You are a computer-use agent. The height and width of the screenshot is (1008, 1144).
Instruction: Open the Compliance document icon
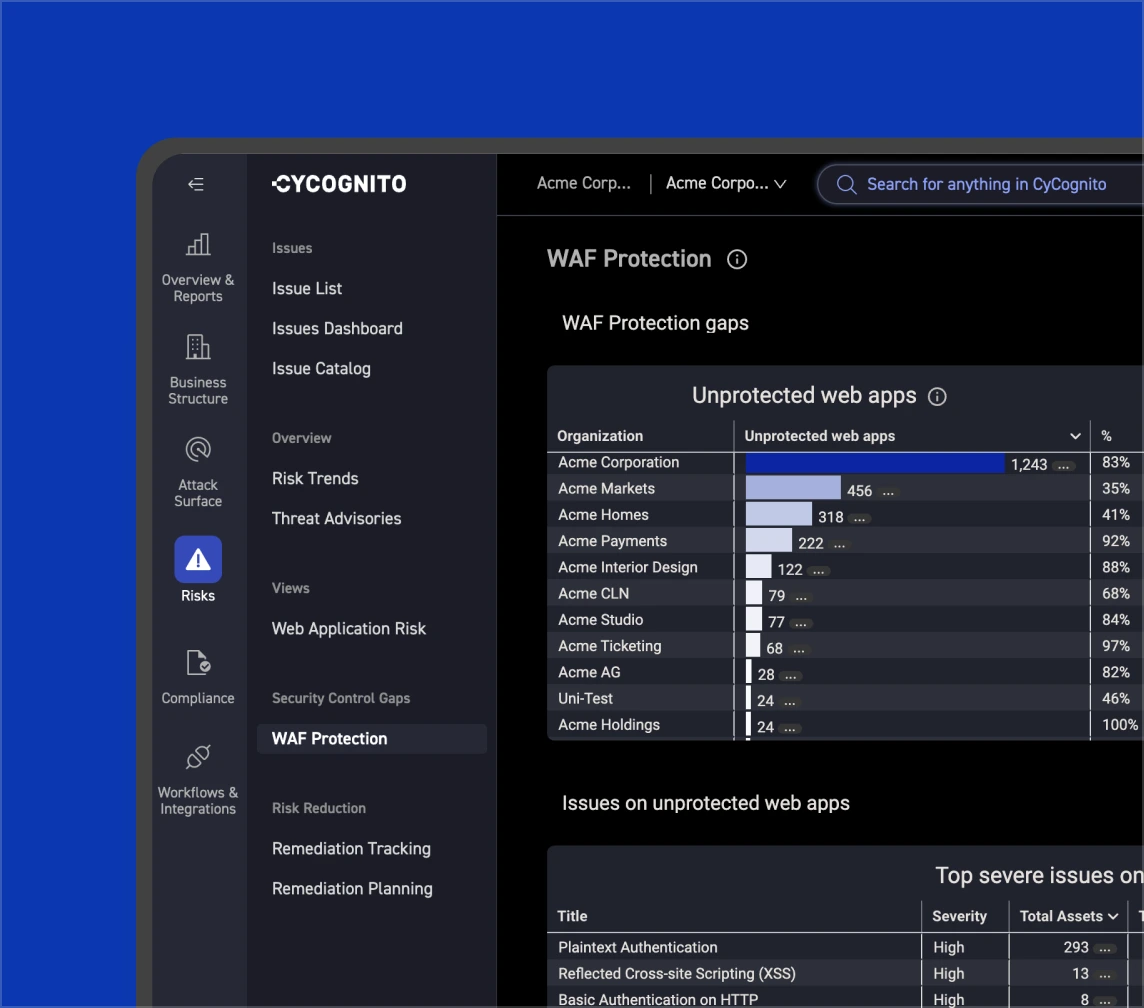coord(198,663)
